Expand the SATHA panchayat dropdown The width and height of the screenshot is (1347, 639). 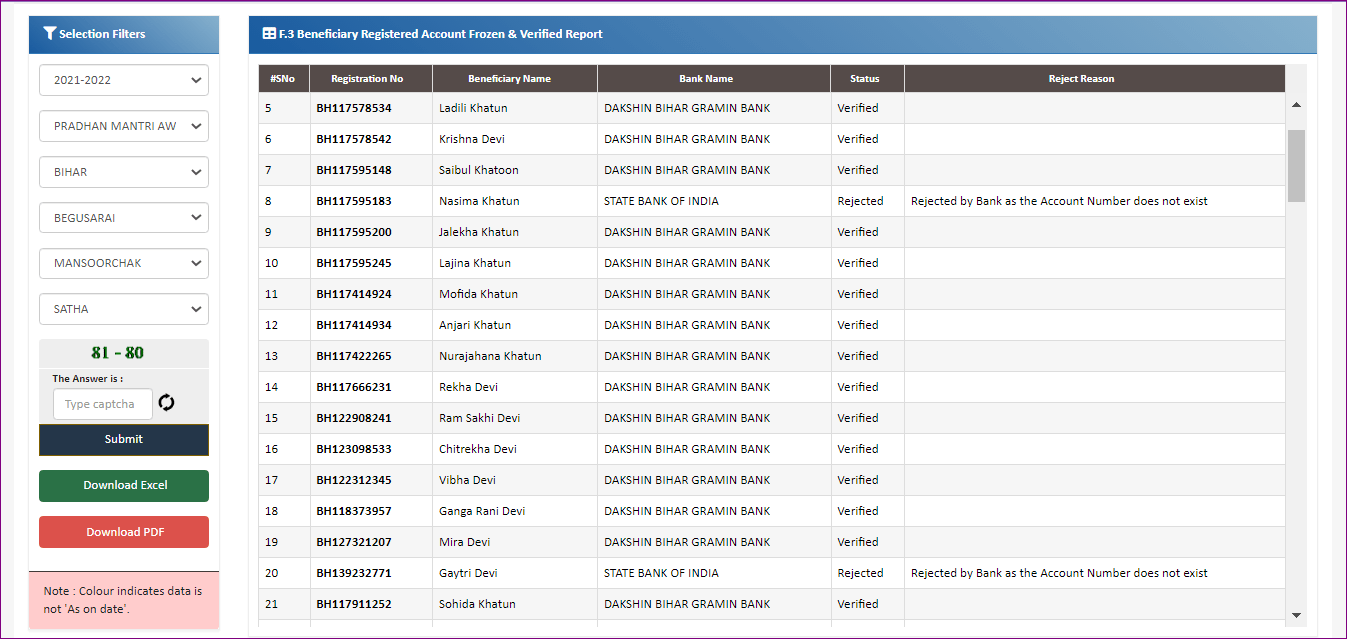123,309
